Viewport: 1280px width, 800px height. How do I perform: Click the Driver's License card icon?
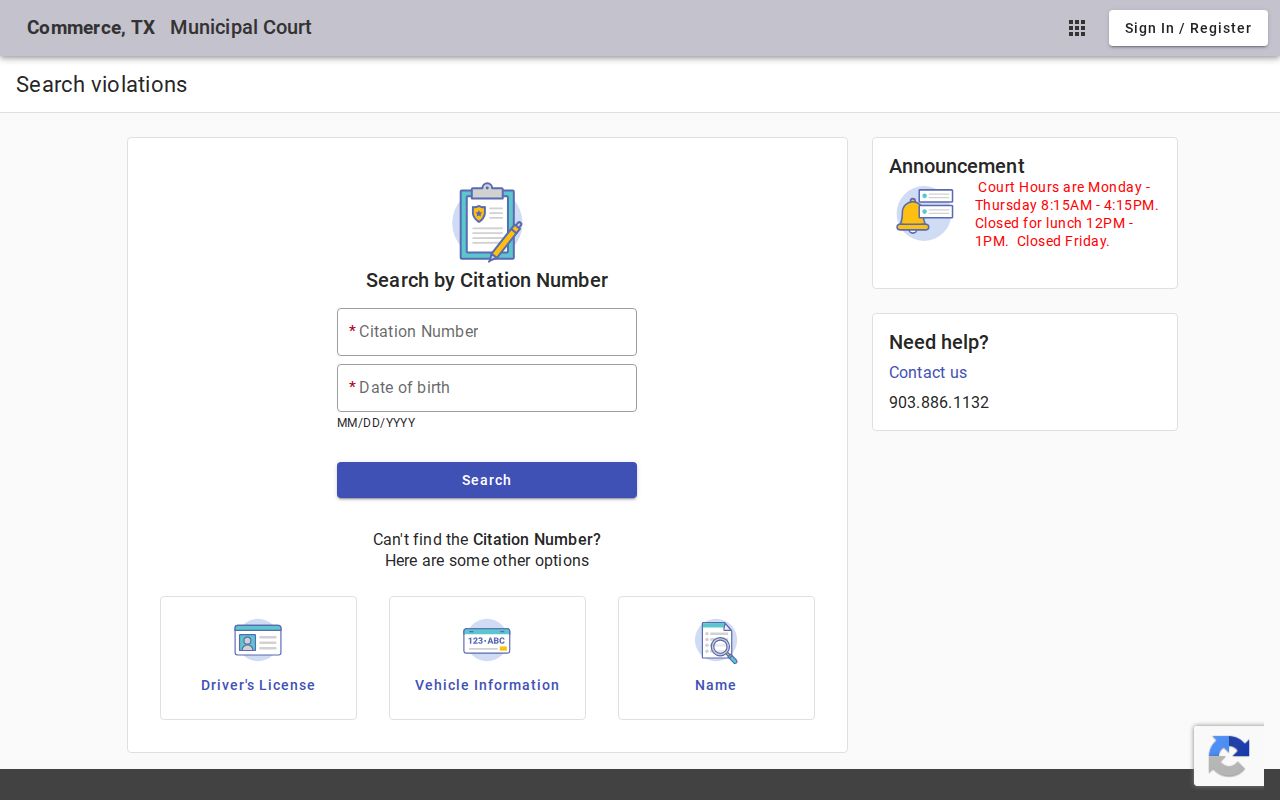(x=258, y=640)
